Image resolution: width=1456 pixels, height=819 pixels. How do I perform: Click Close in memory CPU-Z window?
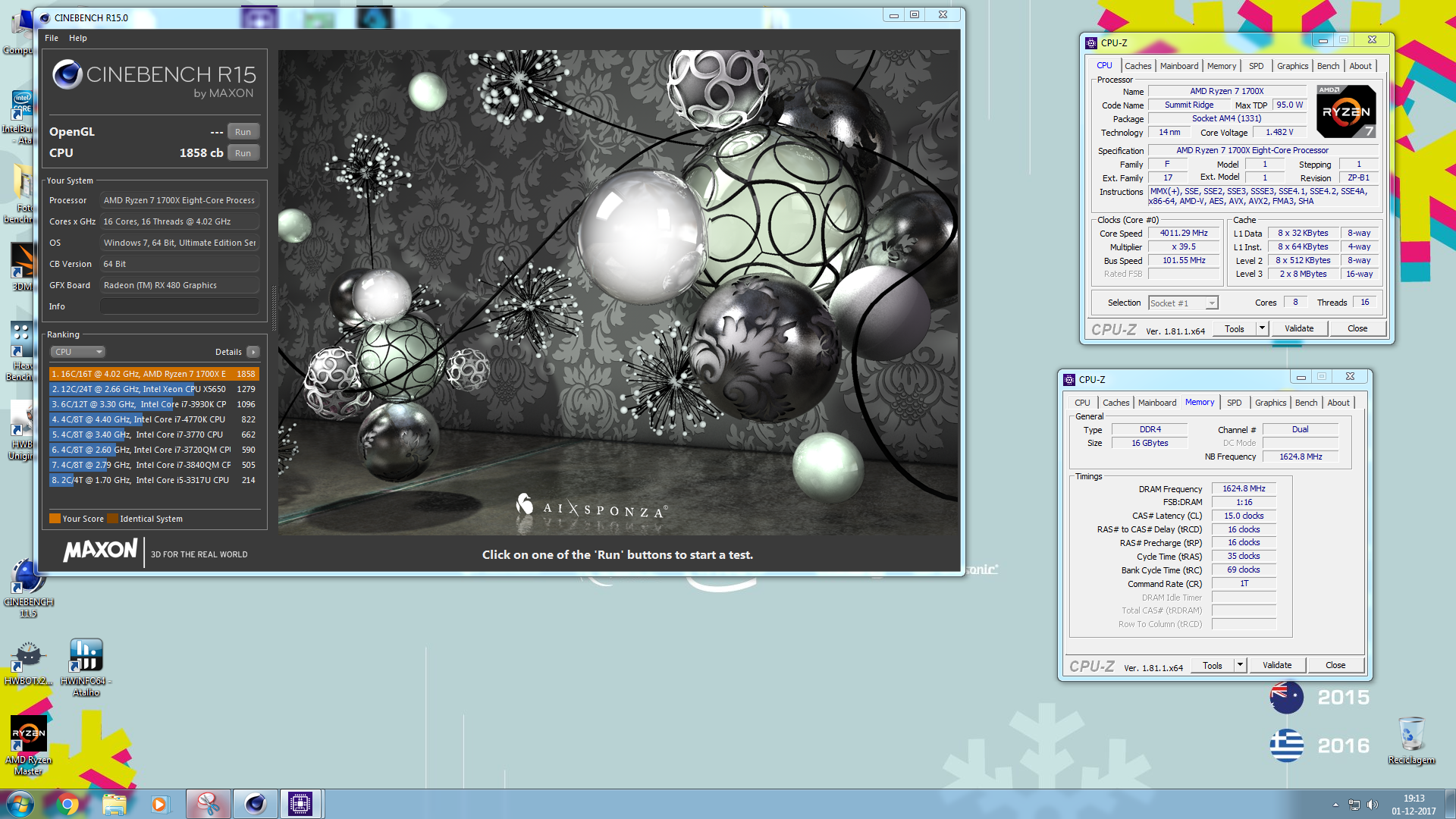coord(1335,666)
